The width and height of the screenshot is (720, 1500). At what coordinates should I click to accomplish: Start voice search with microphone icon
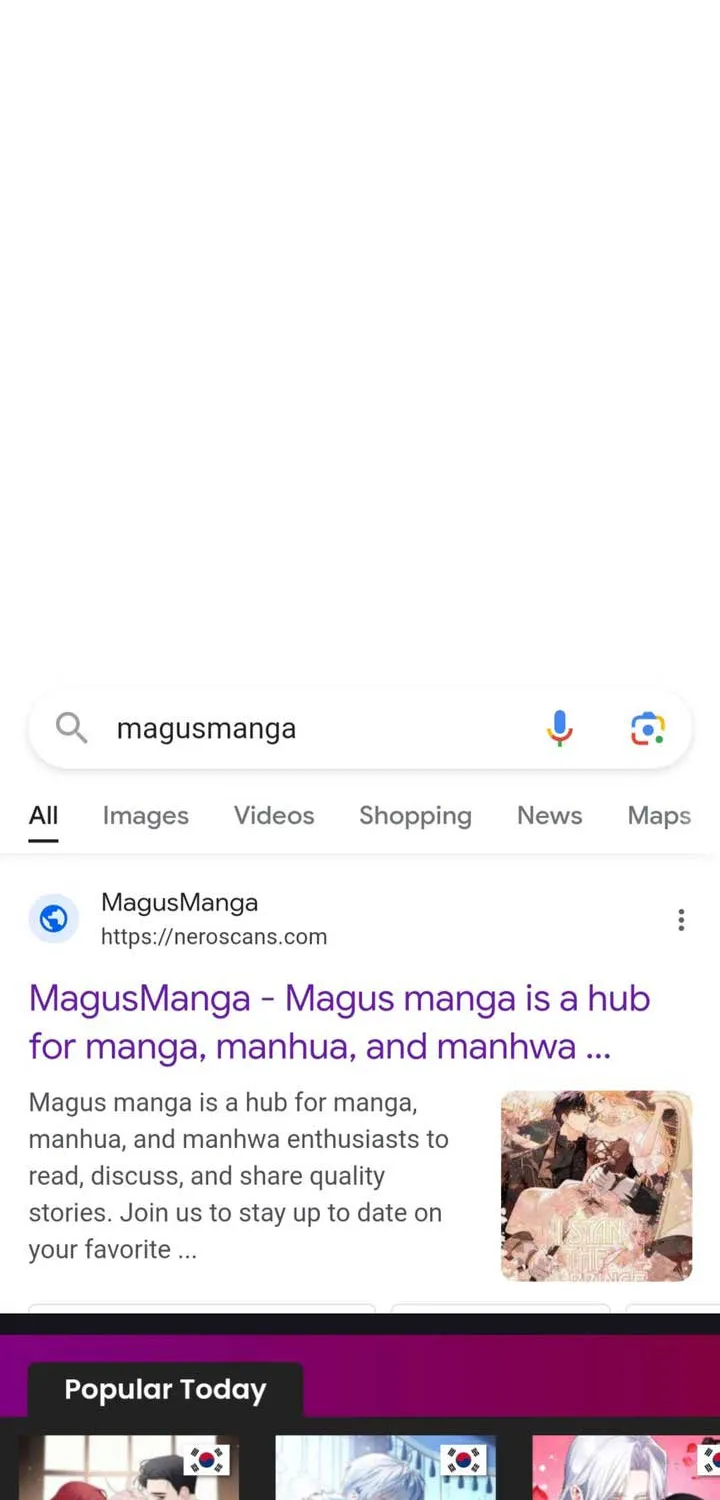(560, 729)
